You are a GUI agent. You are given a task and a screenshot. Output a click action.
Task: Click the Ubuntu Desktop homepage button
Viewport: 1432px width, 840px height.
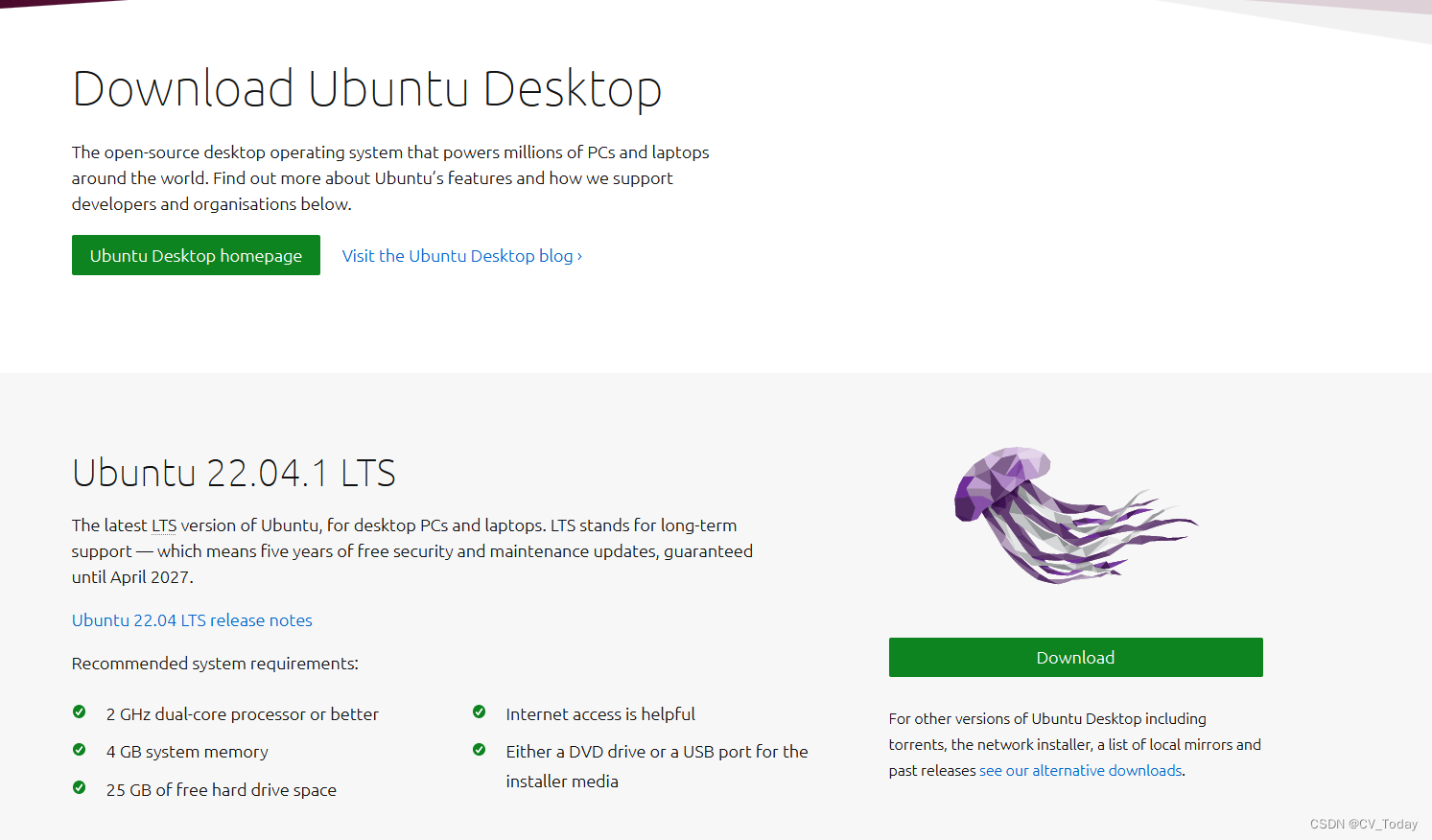click(196, 255)
